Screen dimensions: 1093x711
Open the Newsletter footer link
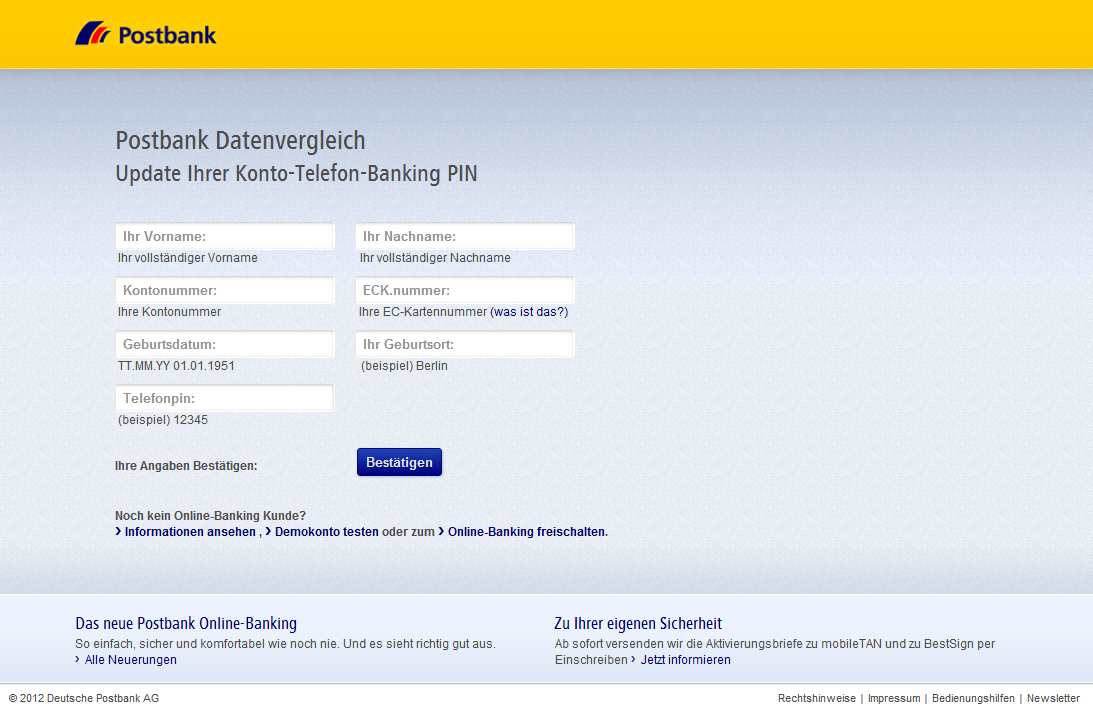1053,698
